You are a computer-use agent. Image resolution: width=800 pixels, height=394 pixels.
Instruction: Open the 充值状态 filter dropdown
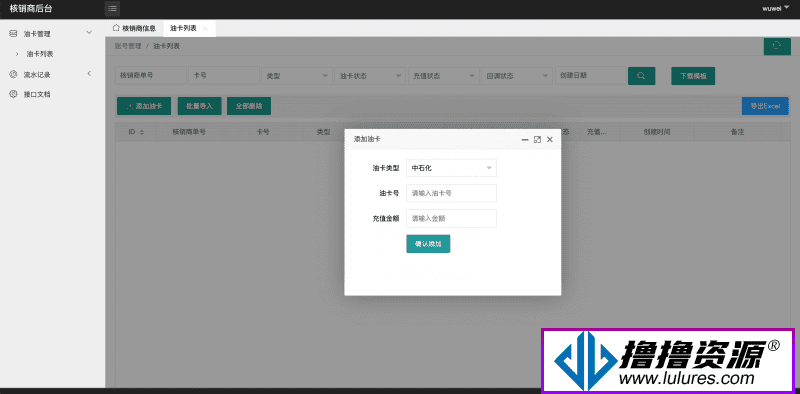click(x=444, y=76)
